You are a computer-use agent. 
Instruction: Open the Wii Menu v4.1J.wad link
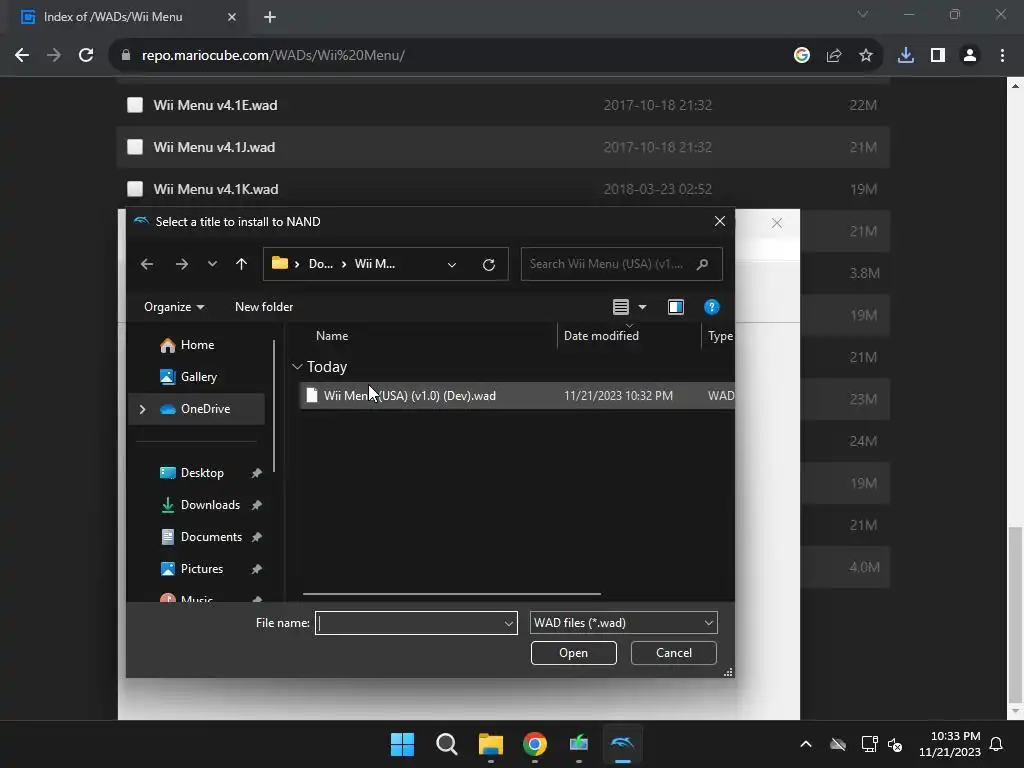tap(214, 147)
